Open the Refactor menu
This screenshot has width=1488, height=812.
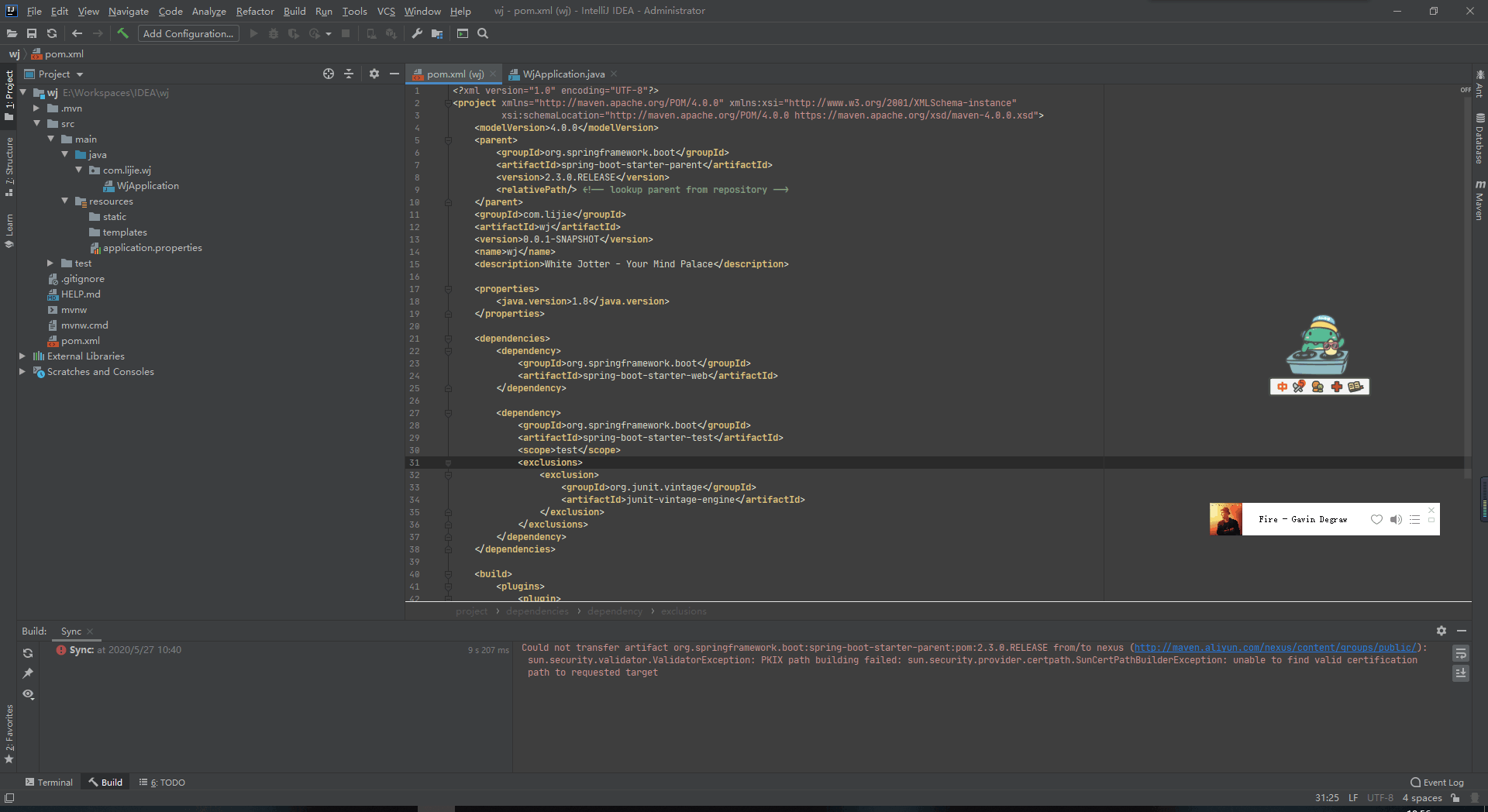[255, 11]
